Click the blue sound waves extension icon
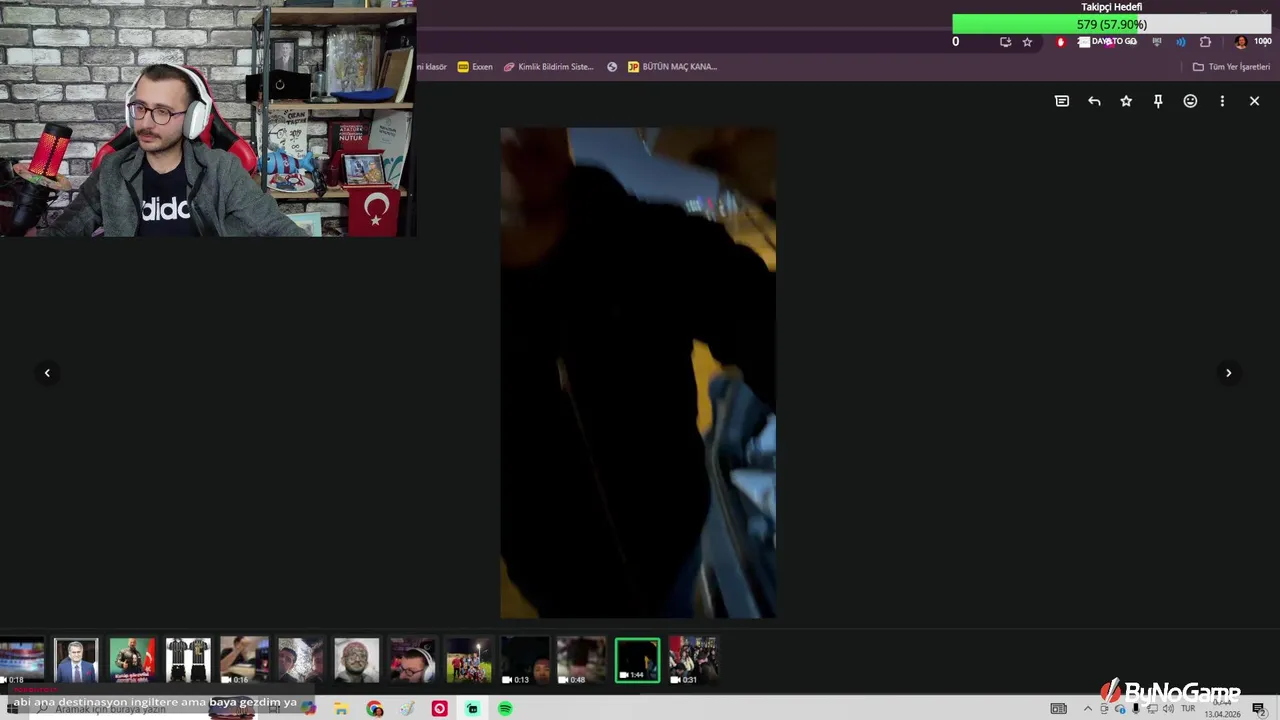The image size is (1280, 720). pyautogui.click(x=1181, y=42)
